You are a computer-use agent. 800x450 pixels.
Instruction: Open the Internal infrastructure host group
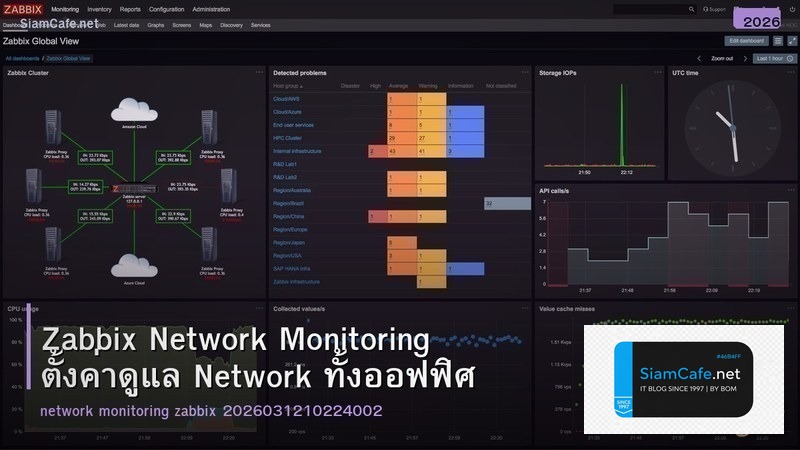click(x=297, y=151)
